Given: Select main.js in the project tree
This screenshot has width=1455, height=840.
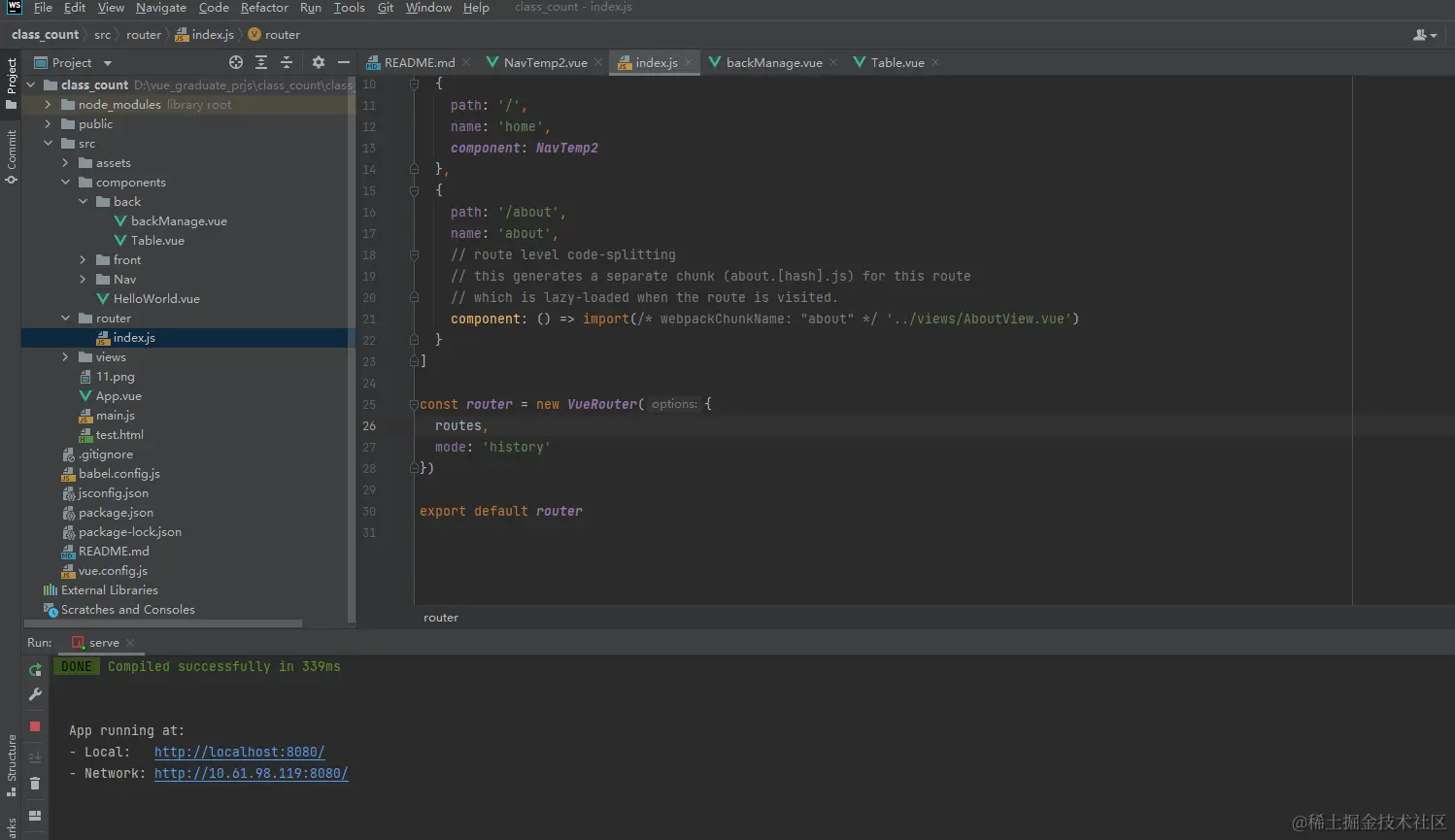Looking at the screenshot, I should click(x=115, y=416).
